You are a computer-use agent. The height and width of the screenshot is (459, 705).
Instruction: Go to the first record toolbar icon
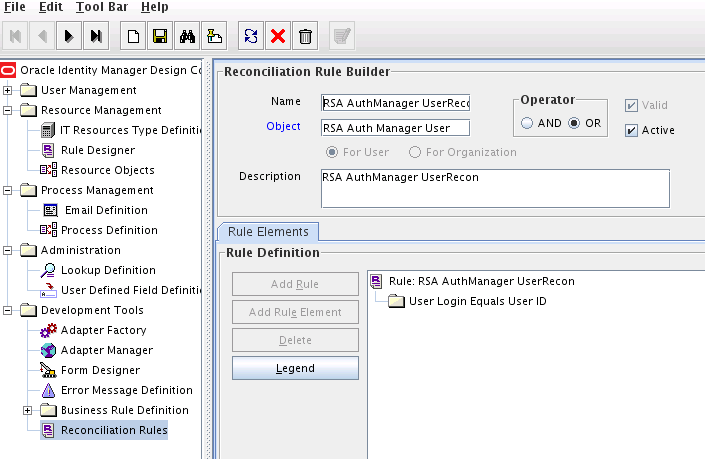(x=15, y=36)
